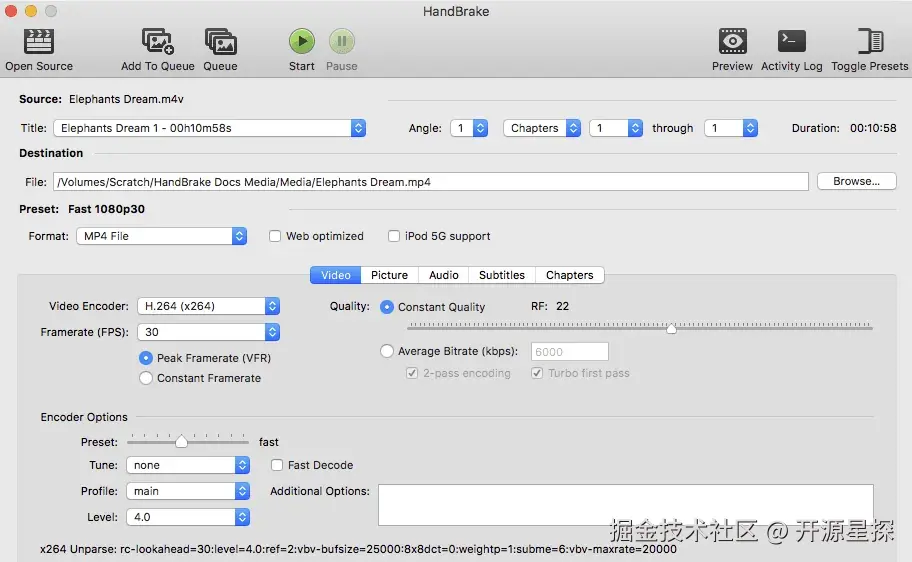Click the Average Bitrate 6000 field
This screenshot has width=912, height=562.
569,351
